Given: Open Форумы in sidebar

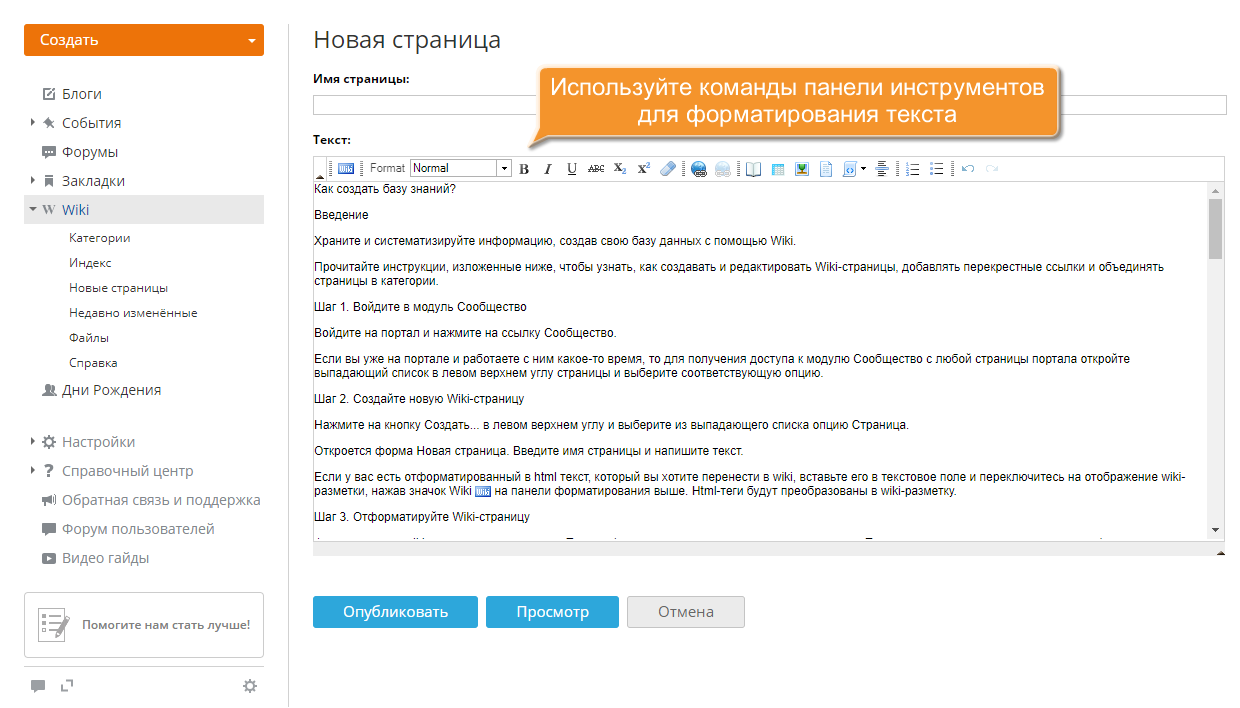Looking at the screenshot, I should click(x=90, y=152).
